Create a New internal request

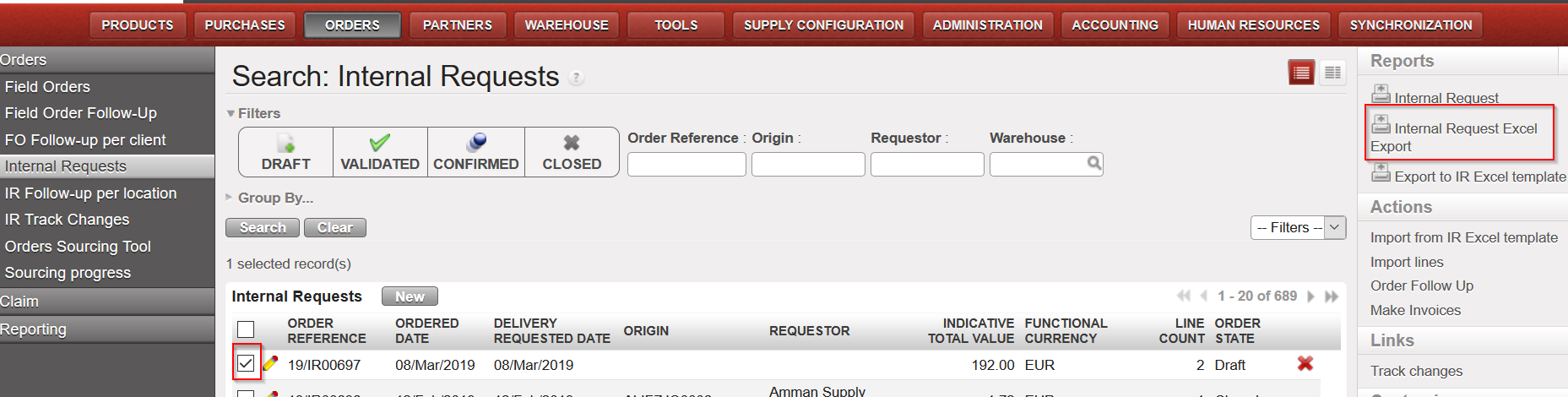pyautogui.click(x=410, y=296)
